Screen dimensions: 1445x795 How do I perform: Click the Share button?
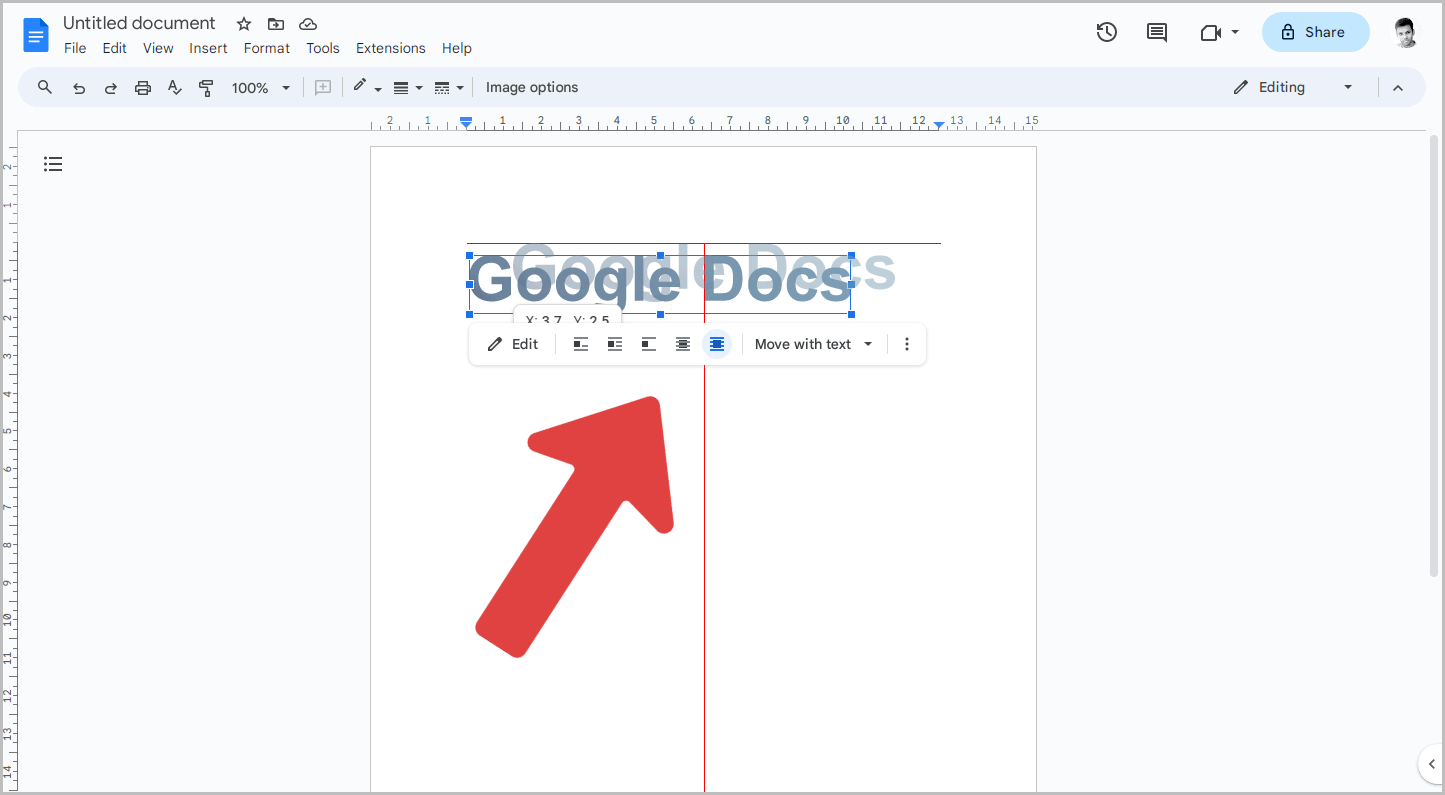(1315, 32)
